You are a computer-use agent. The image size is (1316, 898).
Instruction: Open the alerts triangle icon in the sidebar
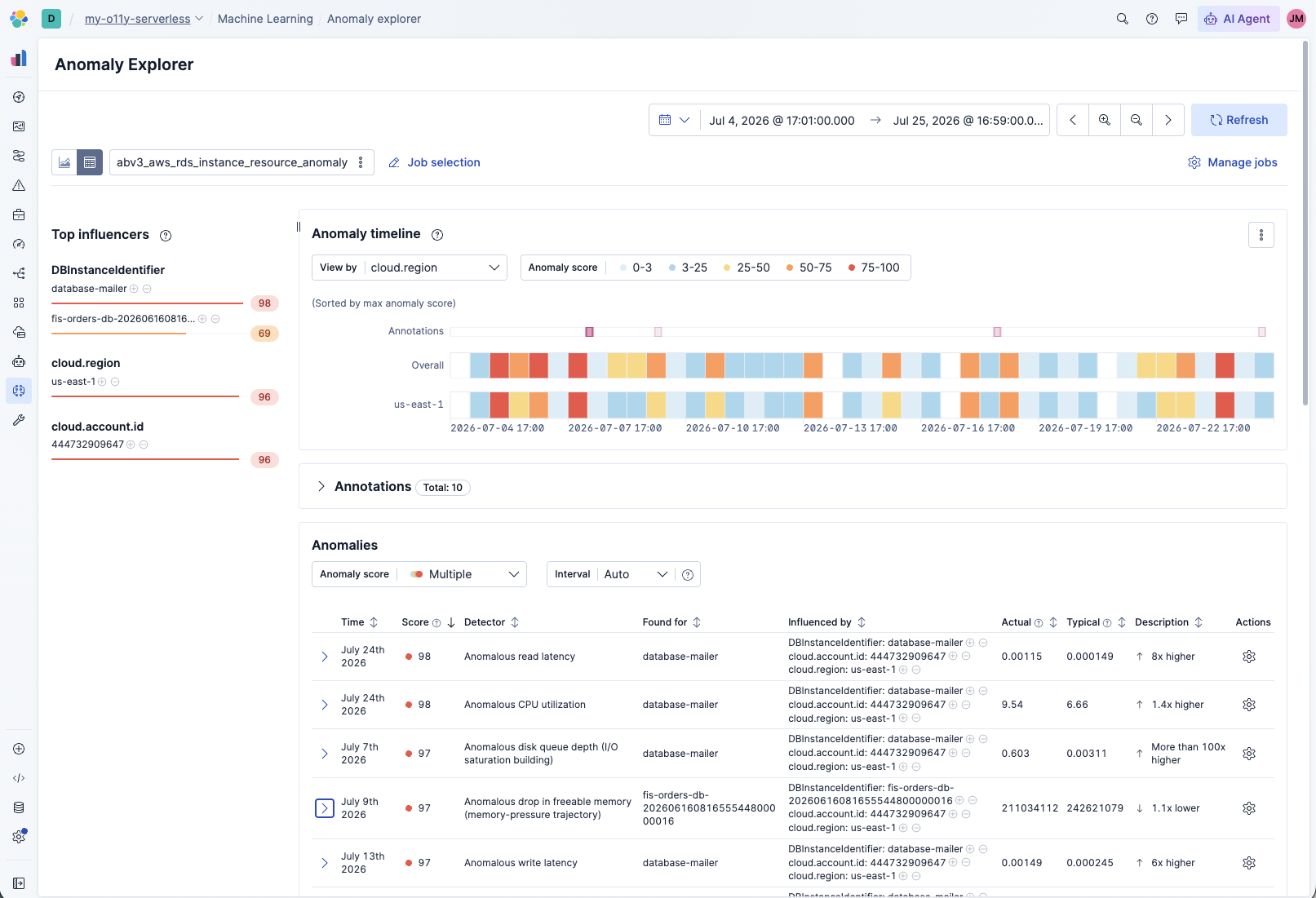(19, 185)
